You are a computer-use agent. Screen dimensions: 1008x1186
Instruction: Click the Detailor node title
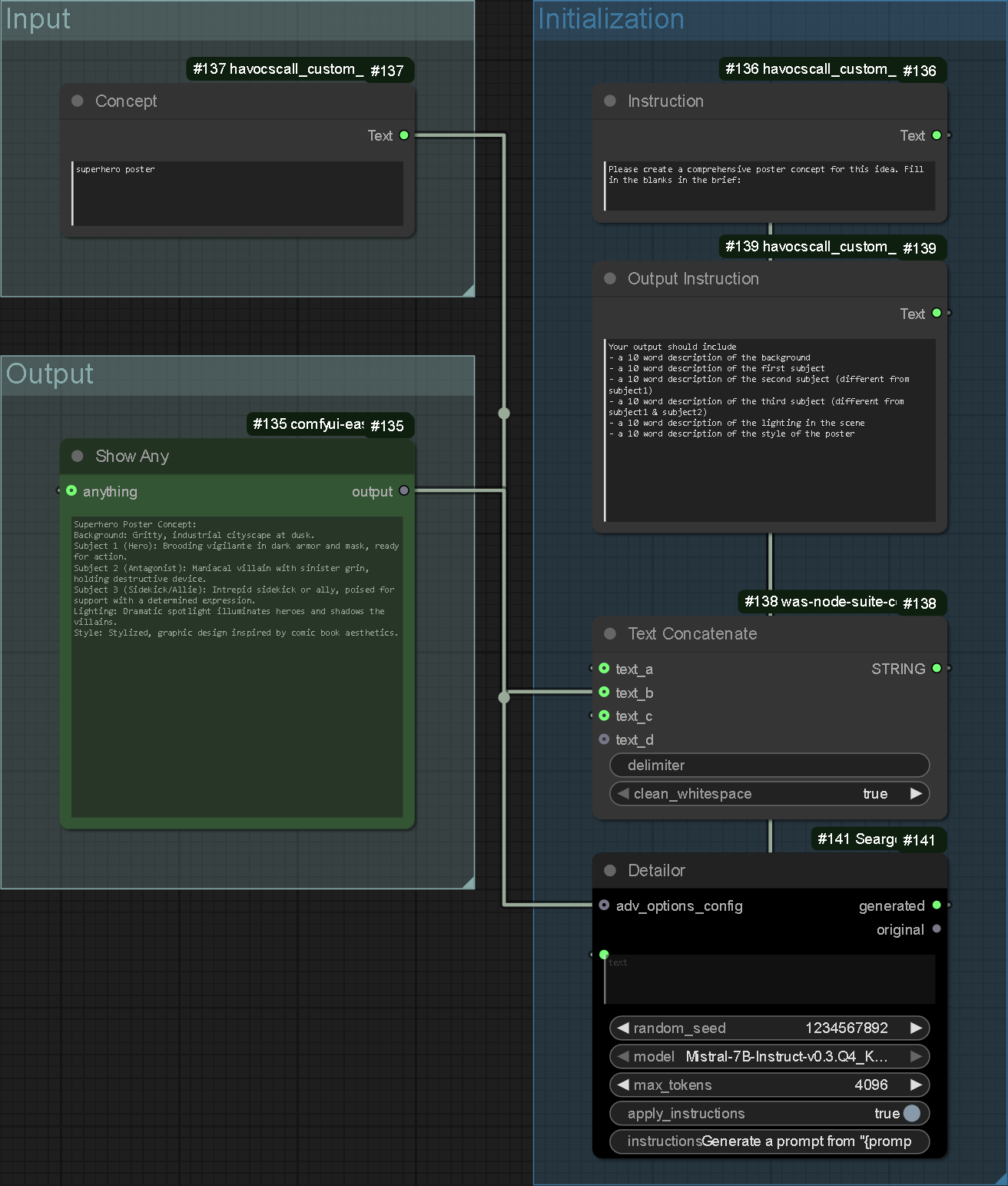[656, 870]
